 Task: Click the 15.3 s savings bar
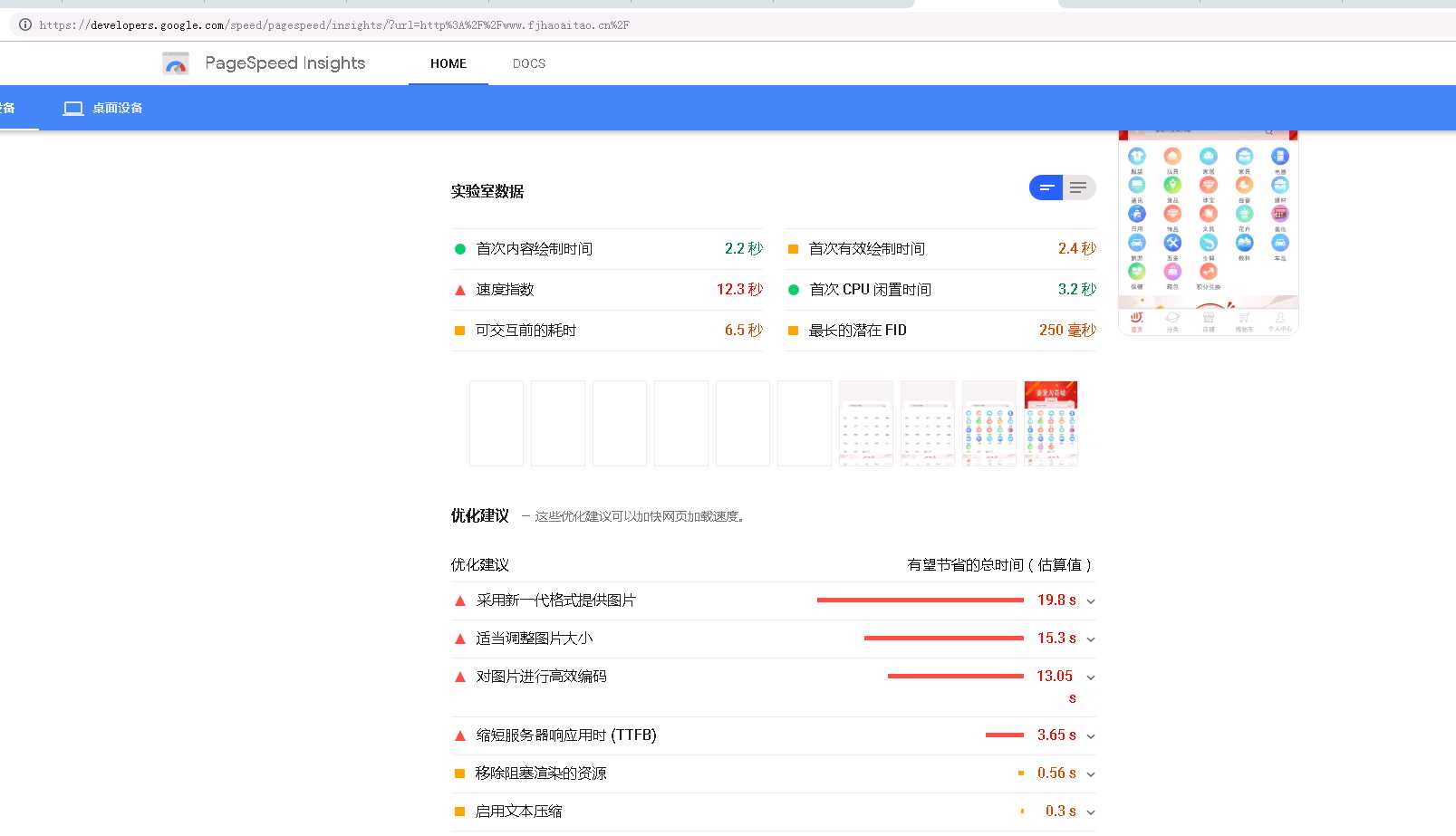944,638
